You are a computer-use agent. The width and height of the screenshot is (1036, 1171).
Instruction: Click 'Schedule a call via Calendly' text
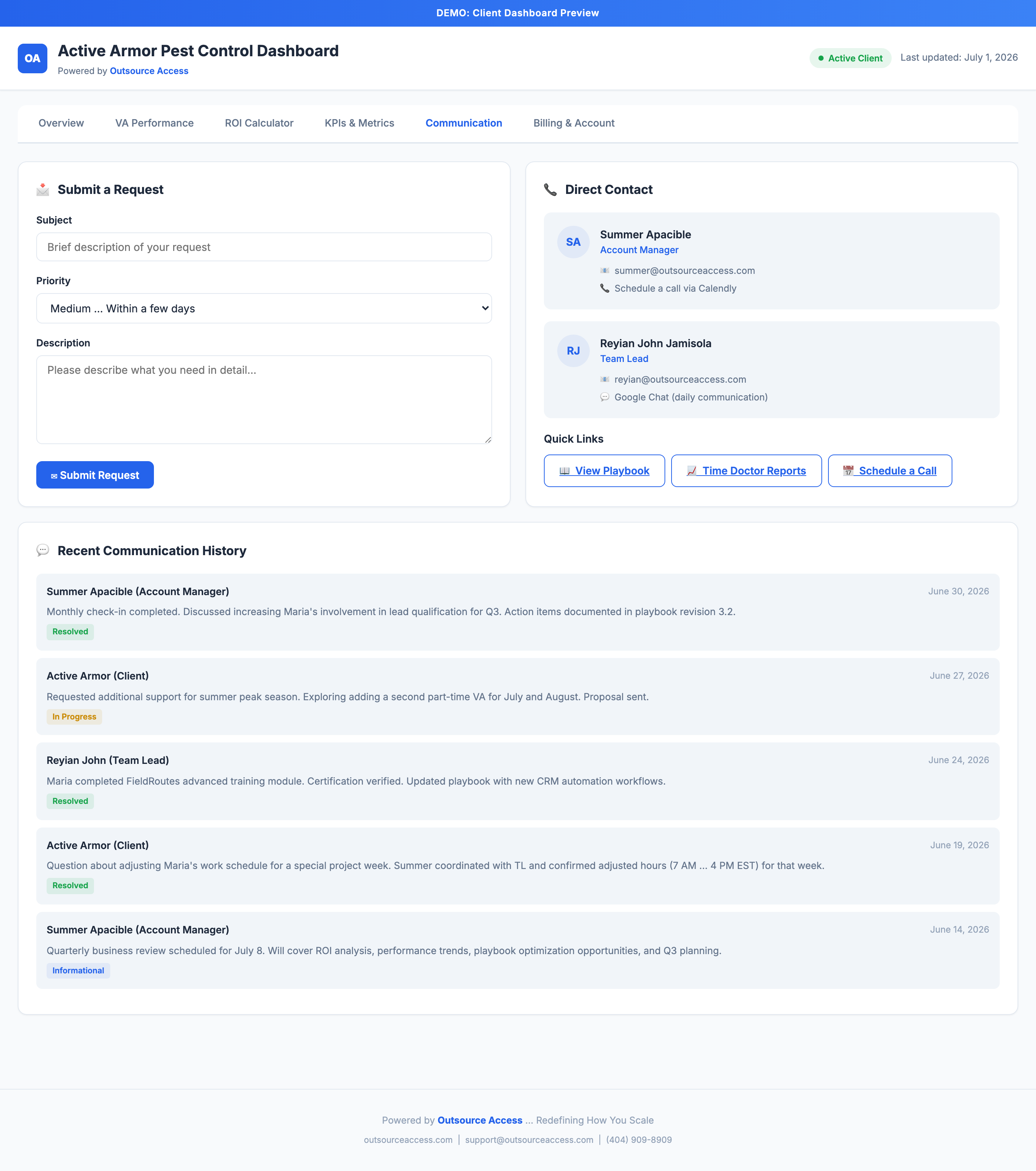click(x=676, y=288)
